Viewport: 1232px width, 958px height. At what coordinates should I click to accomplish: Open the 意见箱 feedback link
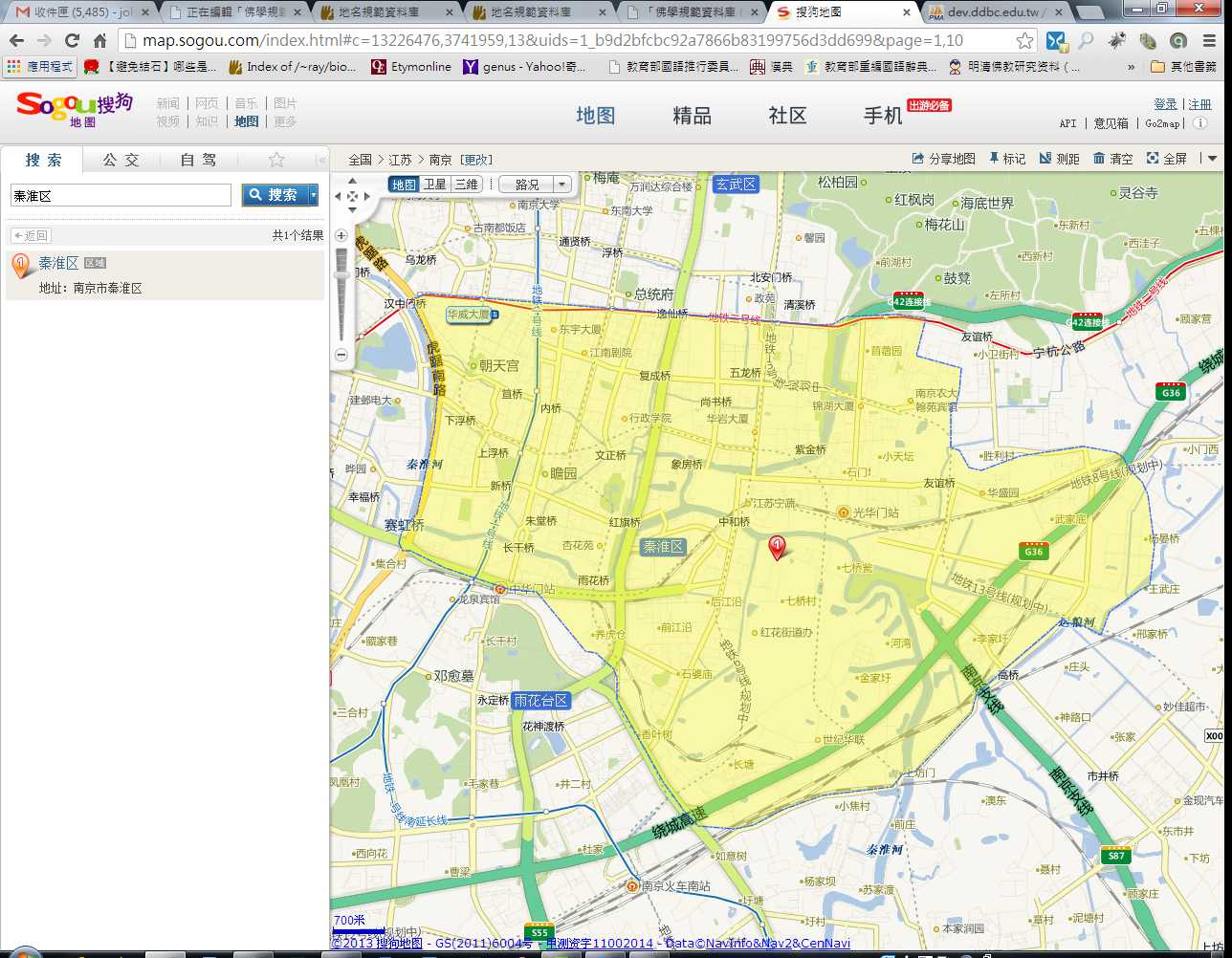pyautogui.click(x=1111, y=123)
